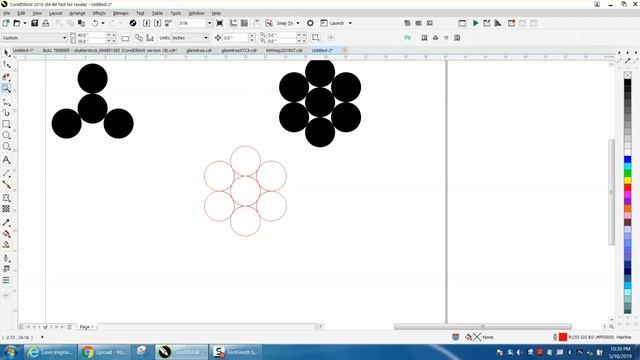This screenshot has height=360, width=640.
Task: Open the Options gear icon
Action: [x=310, y=23]
